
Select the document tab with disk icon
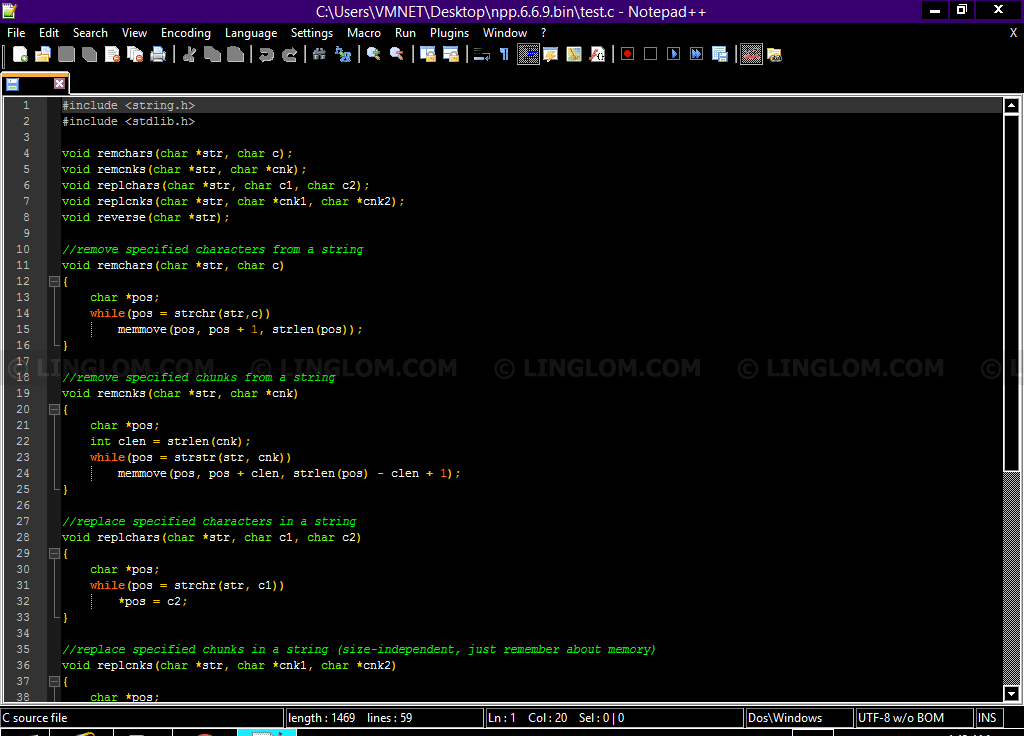point(34,84)
